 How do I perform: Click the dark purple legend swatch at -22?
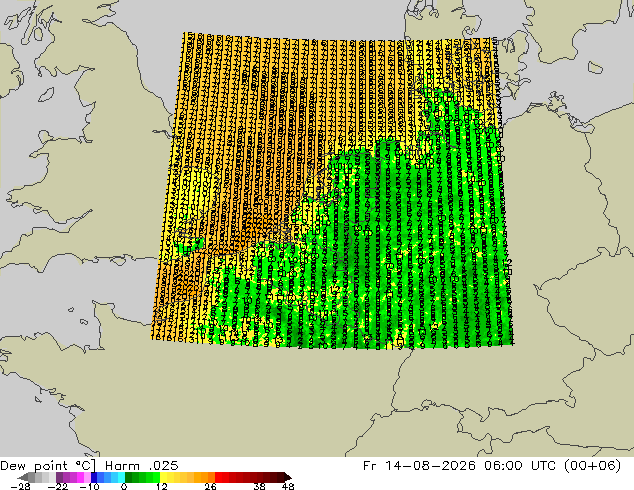[x=59, y=477]
